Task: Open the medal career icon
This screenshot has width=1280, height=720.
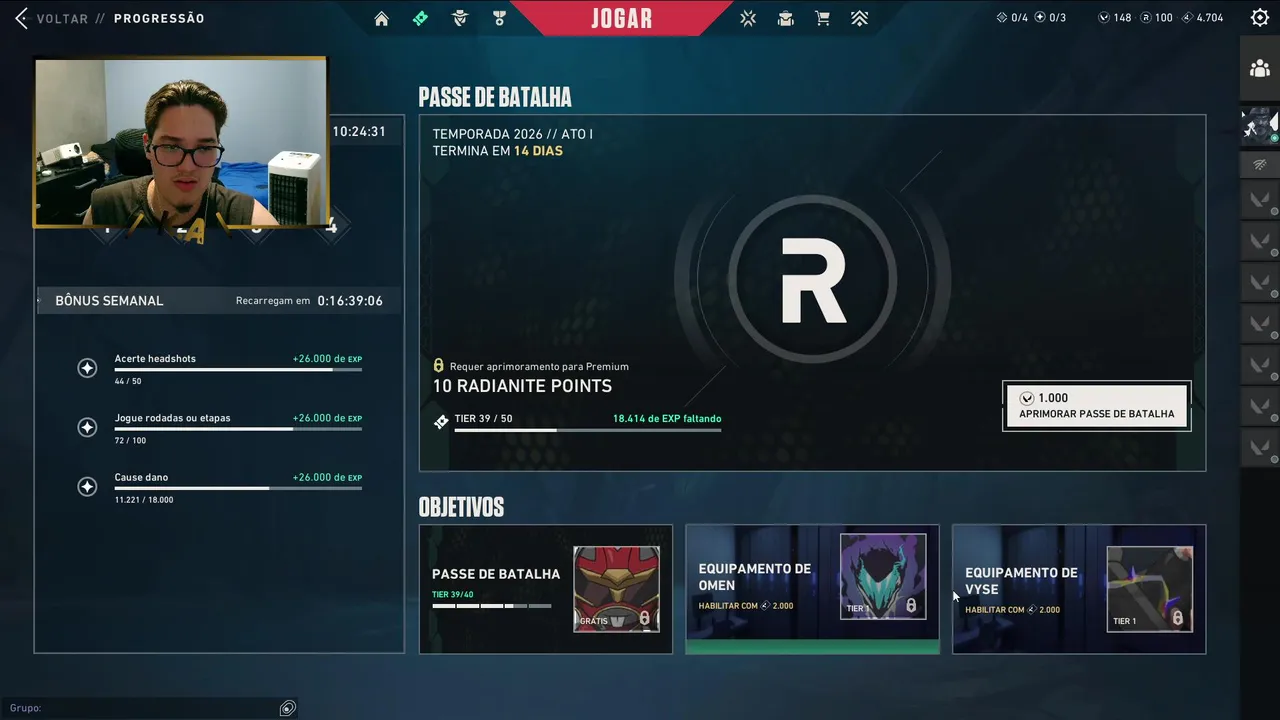Action: click(499, 18)
